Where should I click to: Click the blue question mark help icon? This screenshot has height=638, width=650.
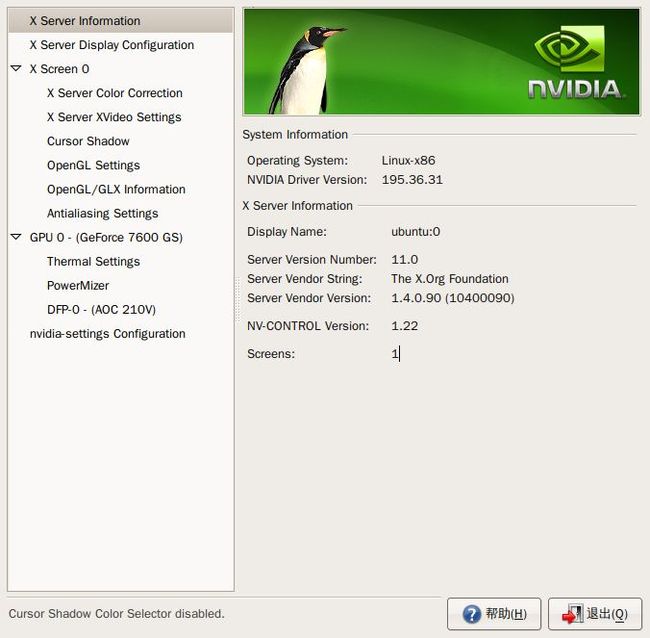click(472, 614)
